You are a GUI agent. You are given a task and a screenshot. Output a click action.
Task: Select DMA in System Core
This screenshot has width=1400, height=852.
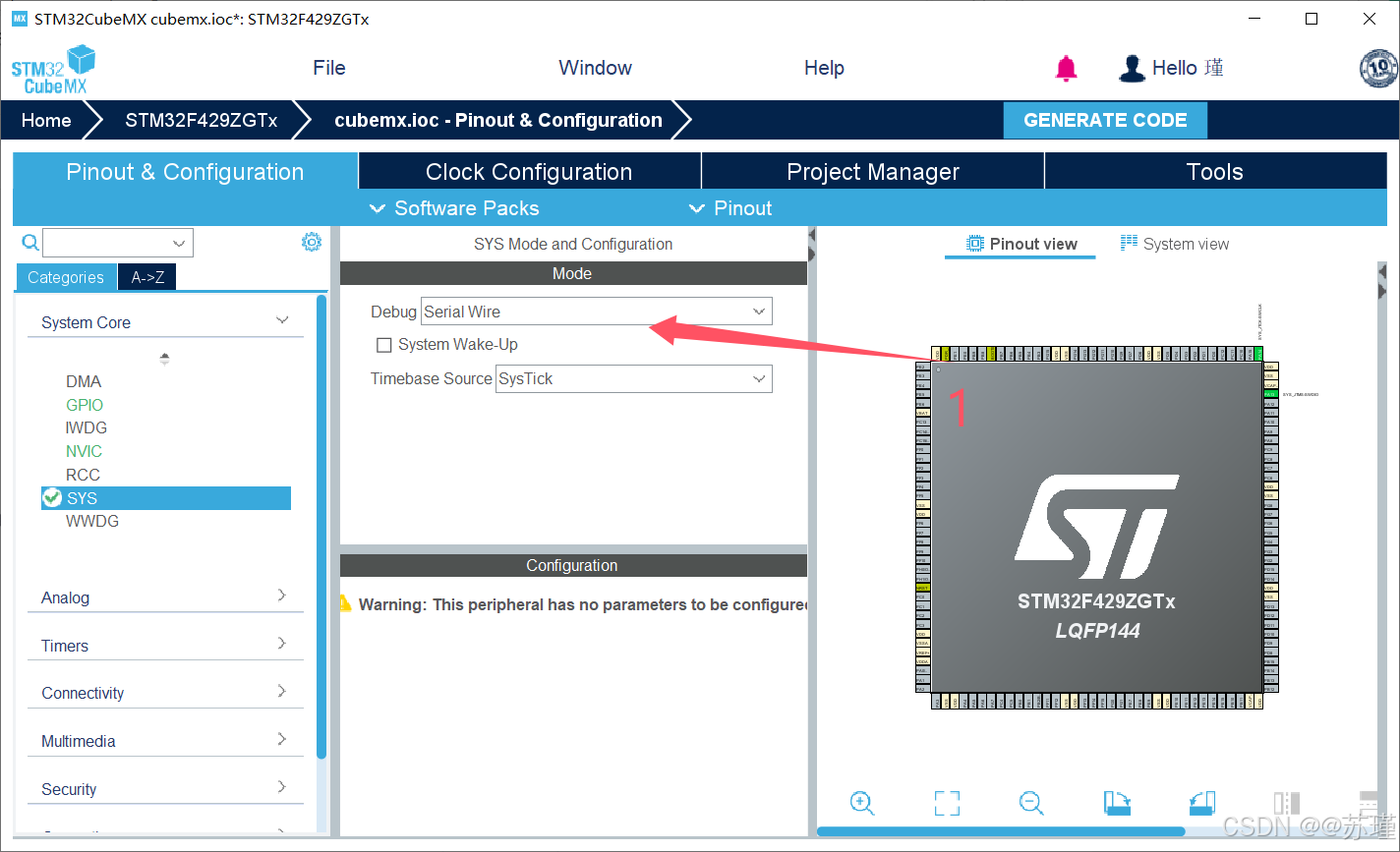point(84,381)
